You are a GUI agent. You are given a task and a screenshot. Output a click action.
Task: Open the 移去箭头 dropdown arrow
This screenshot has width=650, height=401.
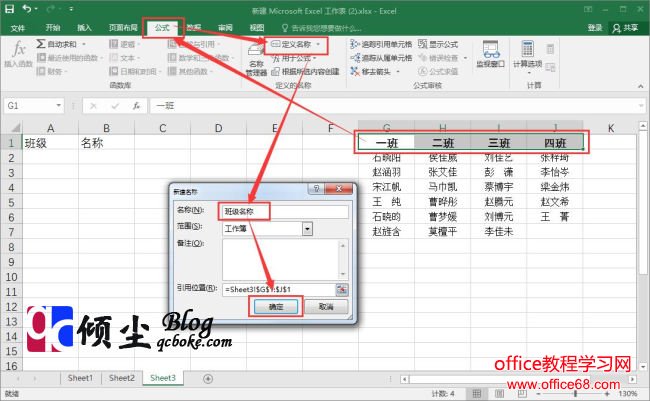[x=398, y=72]
